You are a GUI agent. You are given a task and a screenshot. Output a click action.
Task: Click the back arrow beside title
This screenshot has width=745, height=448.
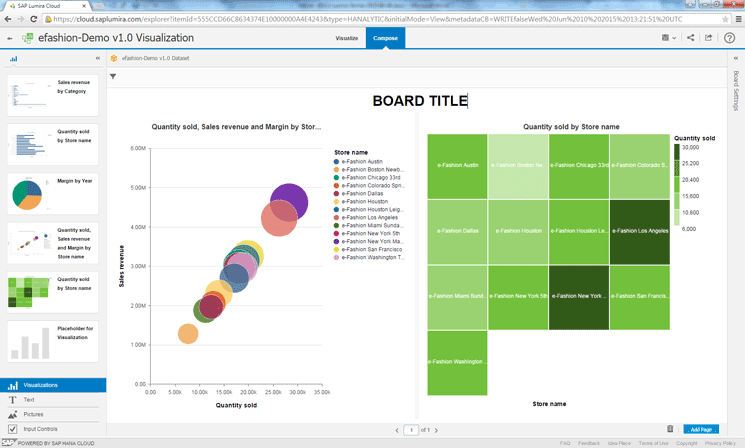(x=9, y=38)
